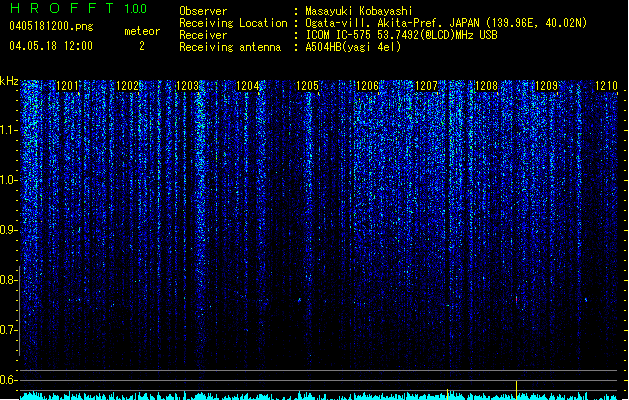Viewport: 629px width, 400px height.
Task: Click the 1204 time marker
Action: click(248, 86)
